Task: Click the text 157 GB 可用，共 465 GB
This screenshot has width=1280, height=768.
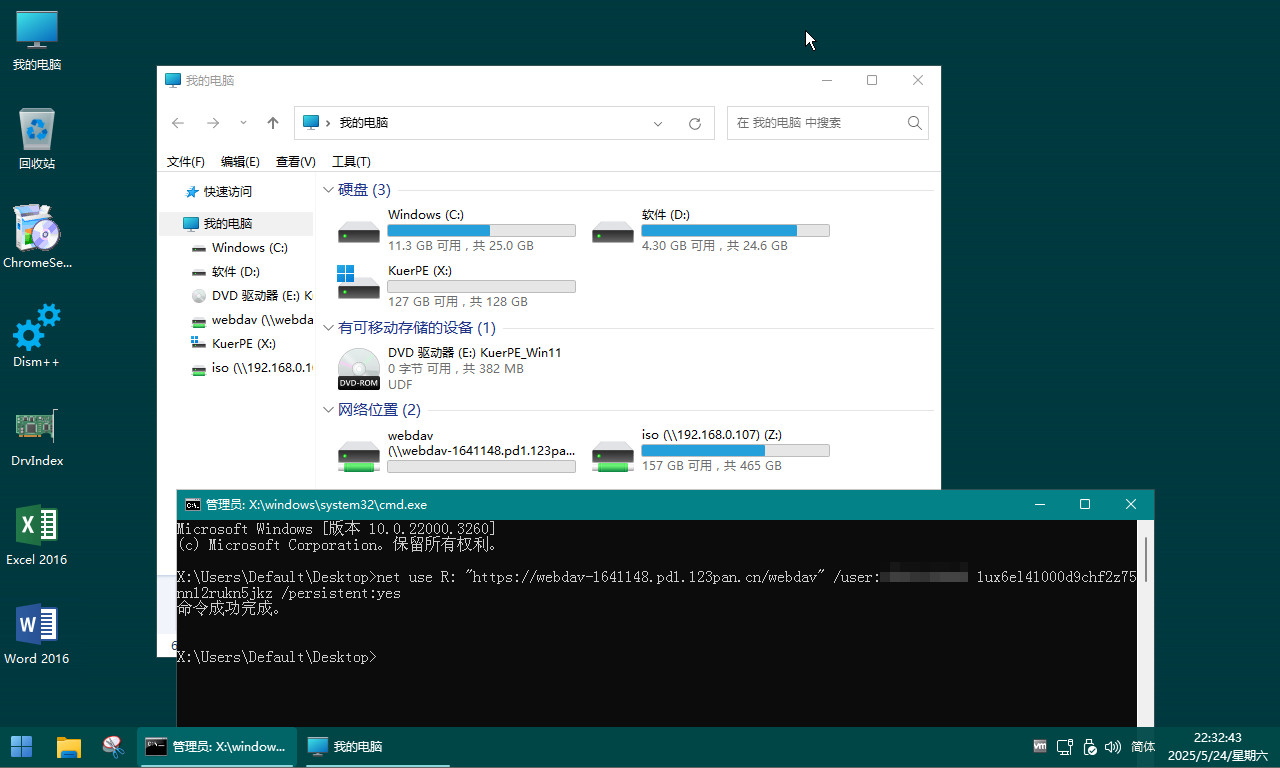Action: (712, 466)
